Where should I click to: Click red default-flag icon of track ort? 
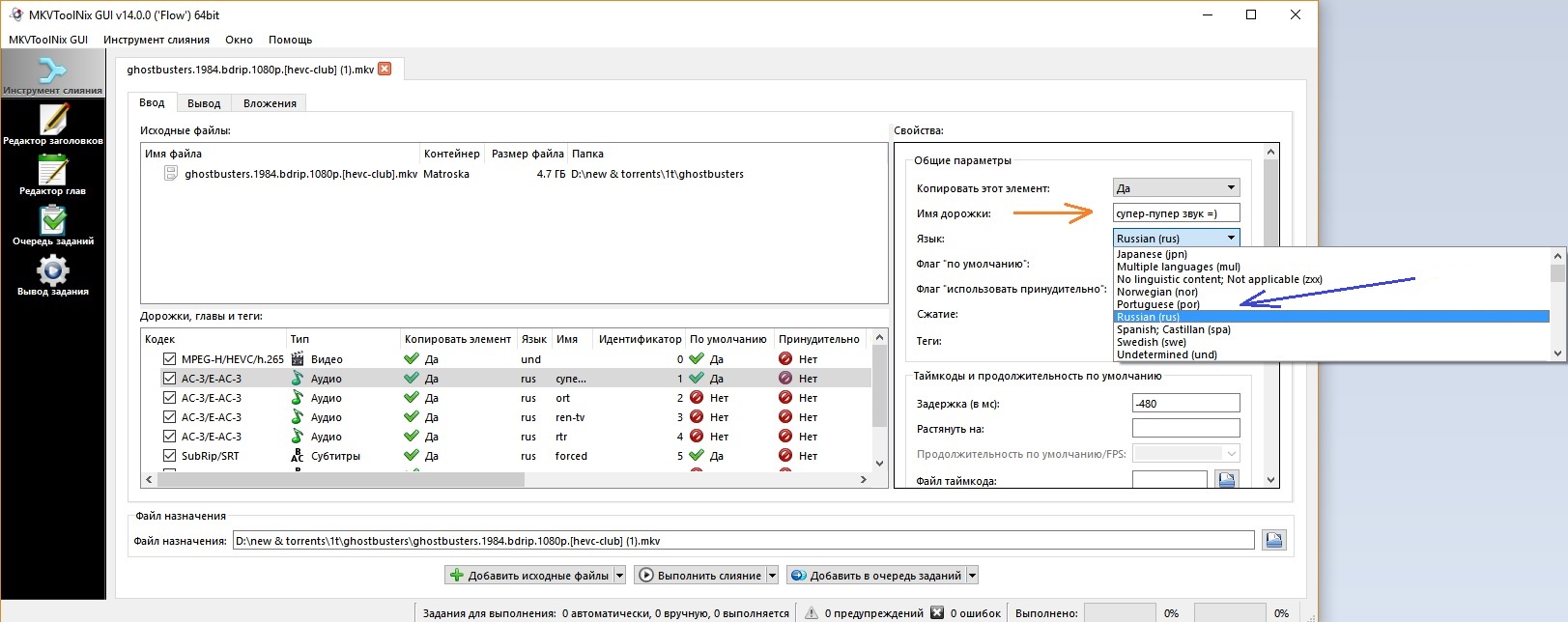[x=697, y=398]
